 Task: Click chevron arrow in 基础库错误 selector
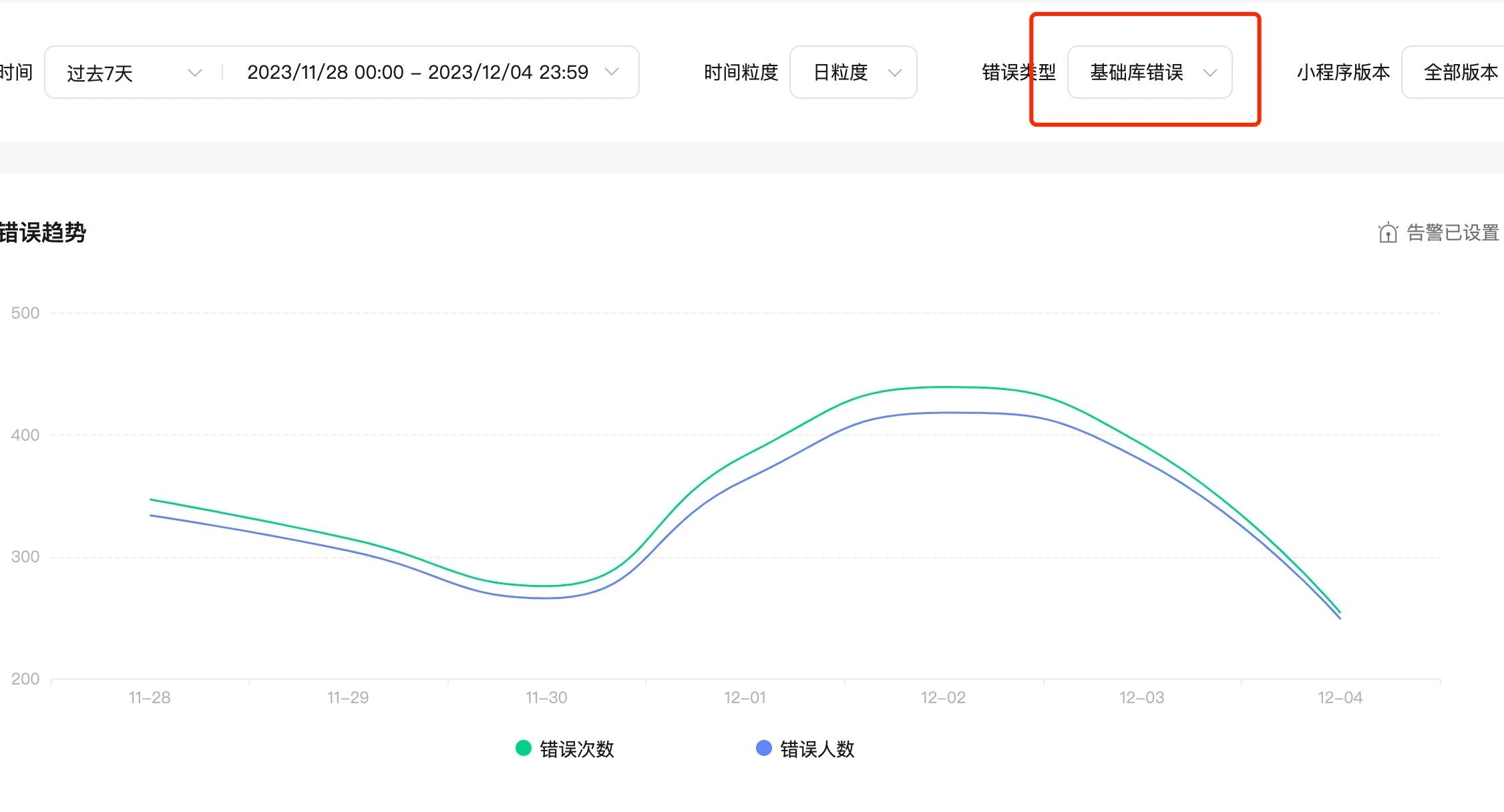1209,72
